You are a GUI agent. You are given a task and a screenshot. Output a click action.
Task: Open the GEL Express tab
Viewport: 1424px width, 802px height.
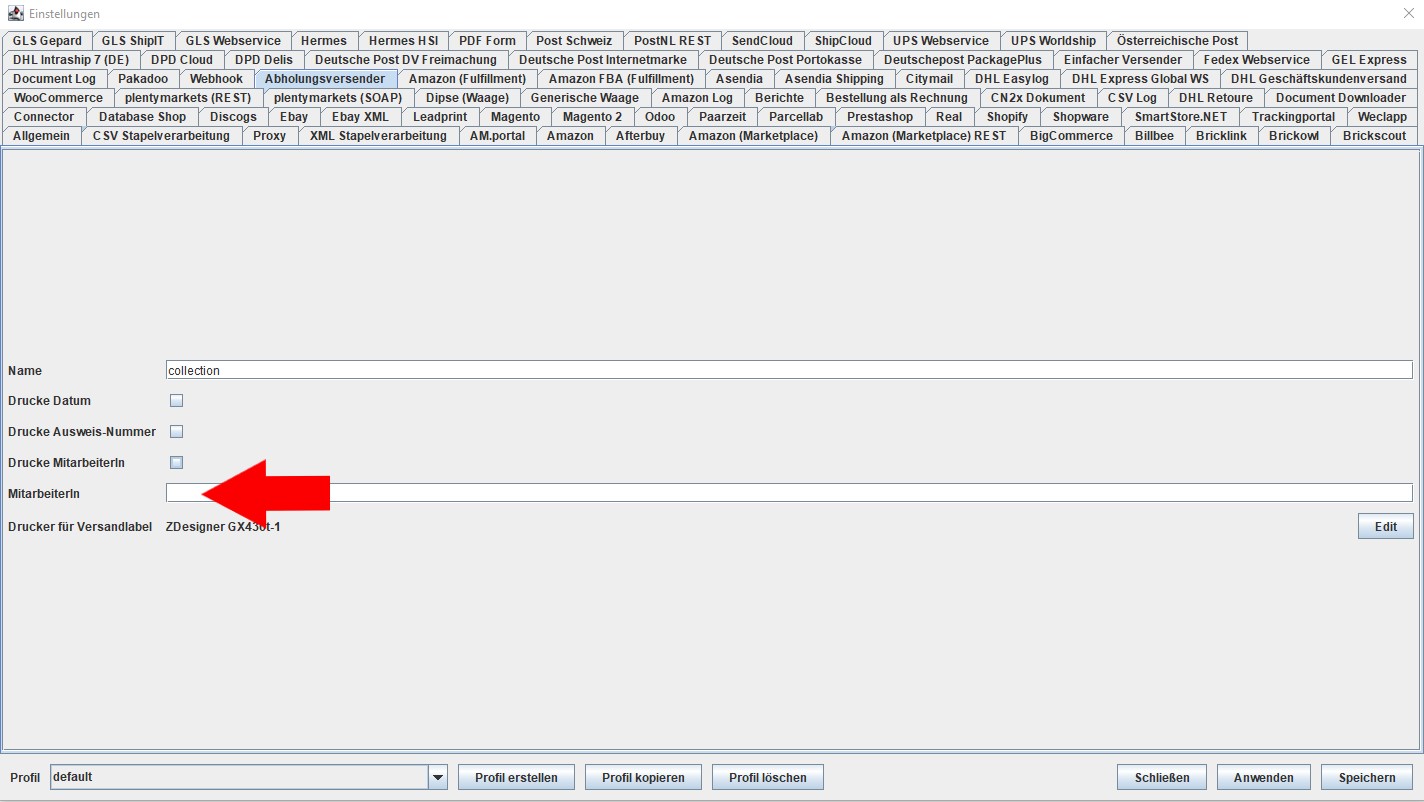coord(1369,60)
